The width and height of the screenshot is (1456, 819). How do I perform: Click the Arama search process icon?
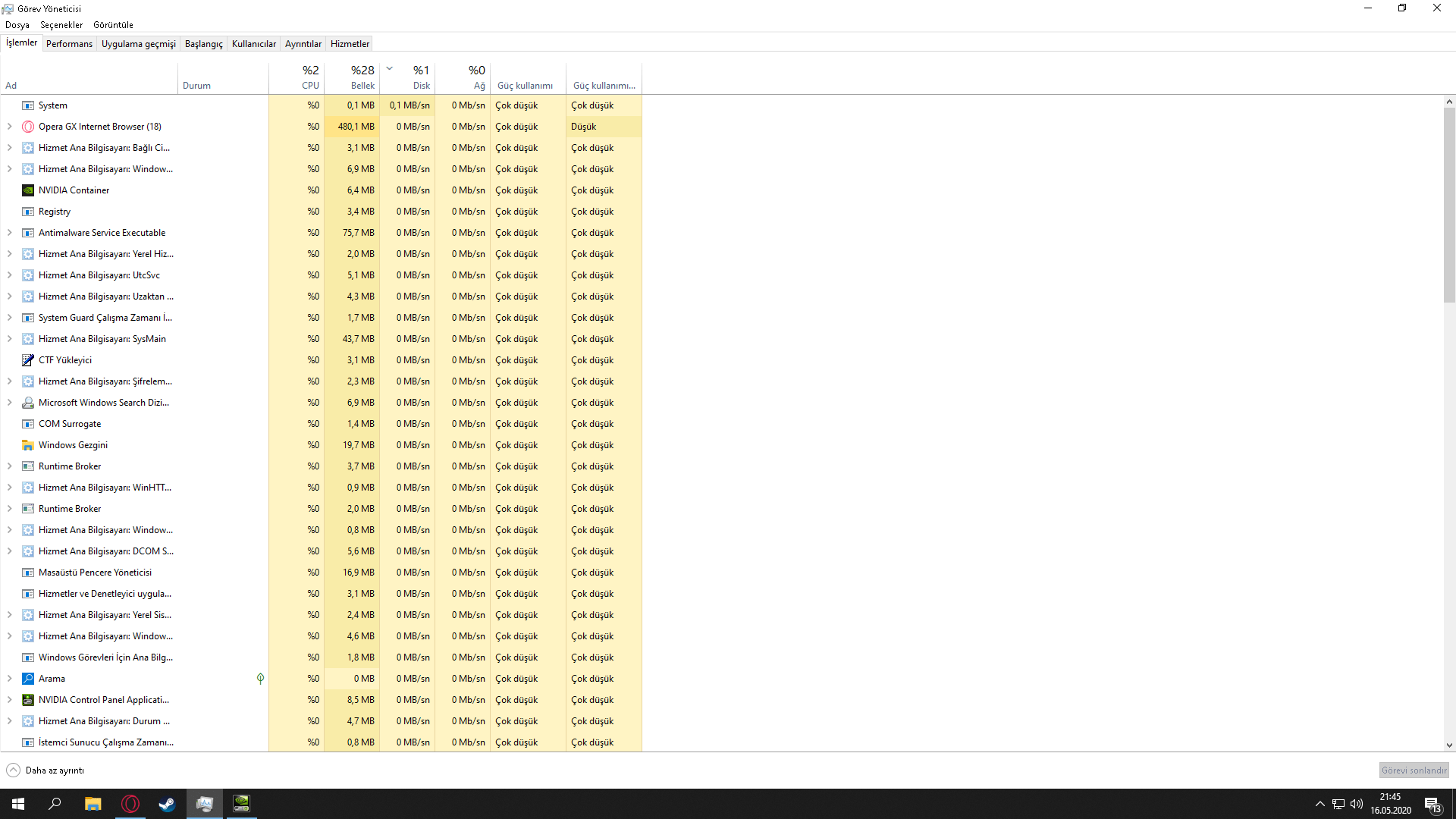[x=28, y=679]
